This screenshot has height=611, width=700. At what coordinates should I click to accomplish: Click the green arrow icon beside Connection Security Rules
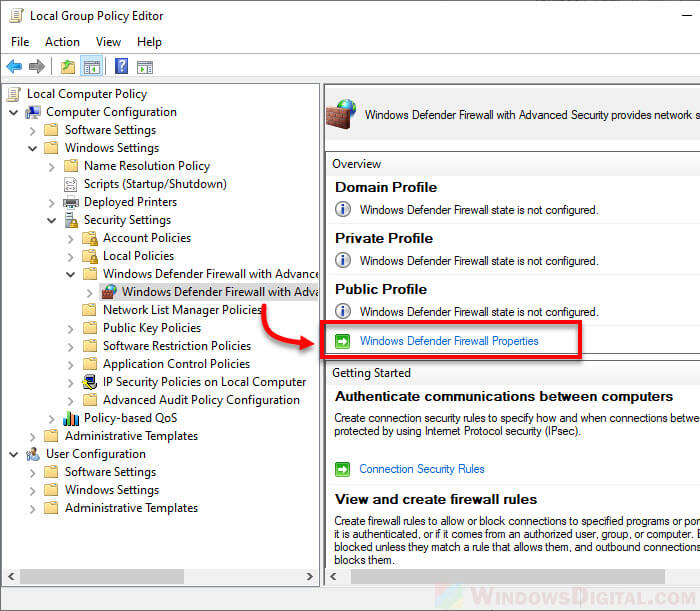(343, 469)
